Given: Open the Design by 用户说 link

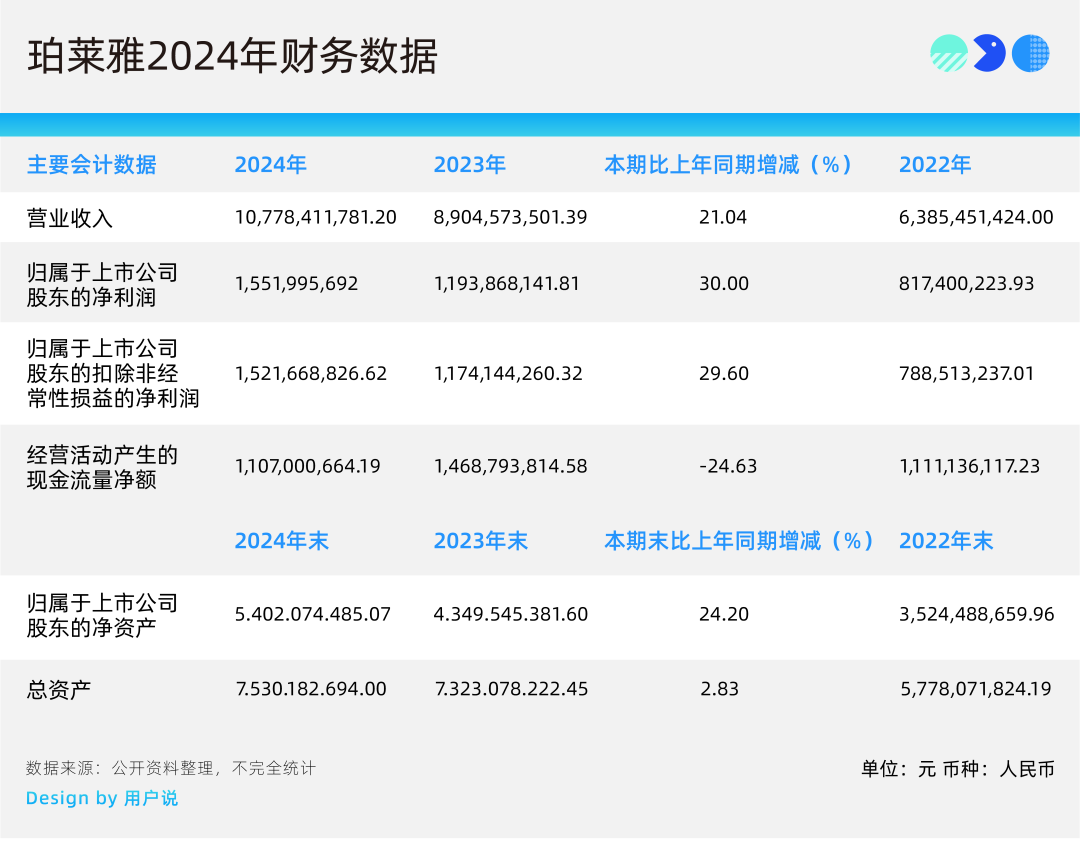Looking at the screenshot, I should pyautogui.click(x=102, y=798).
